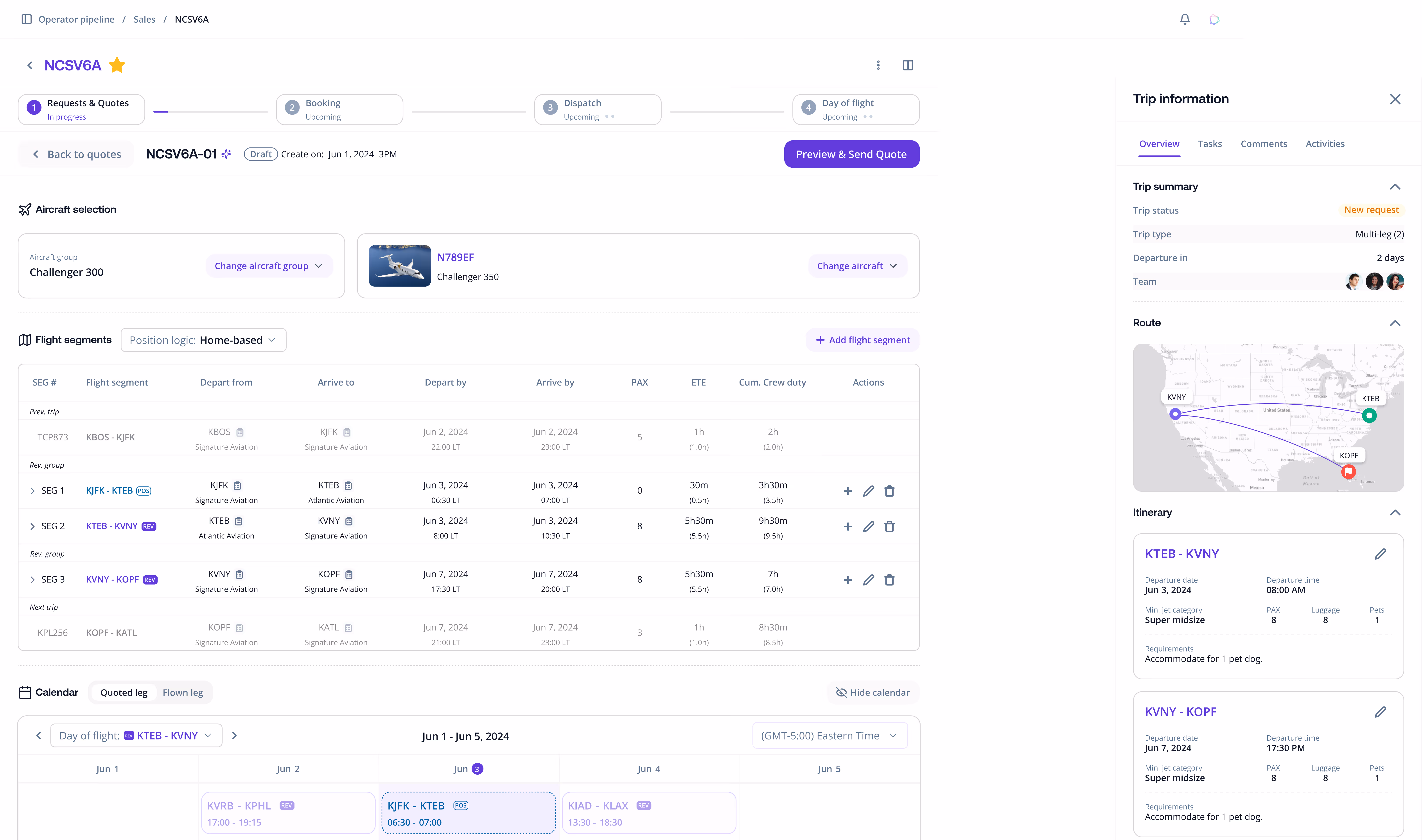Open airport info icon next to KTEB arrival in SEG 1
This screenshot has width=1422, height=840.
(348, 486)
